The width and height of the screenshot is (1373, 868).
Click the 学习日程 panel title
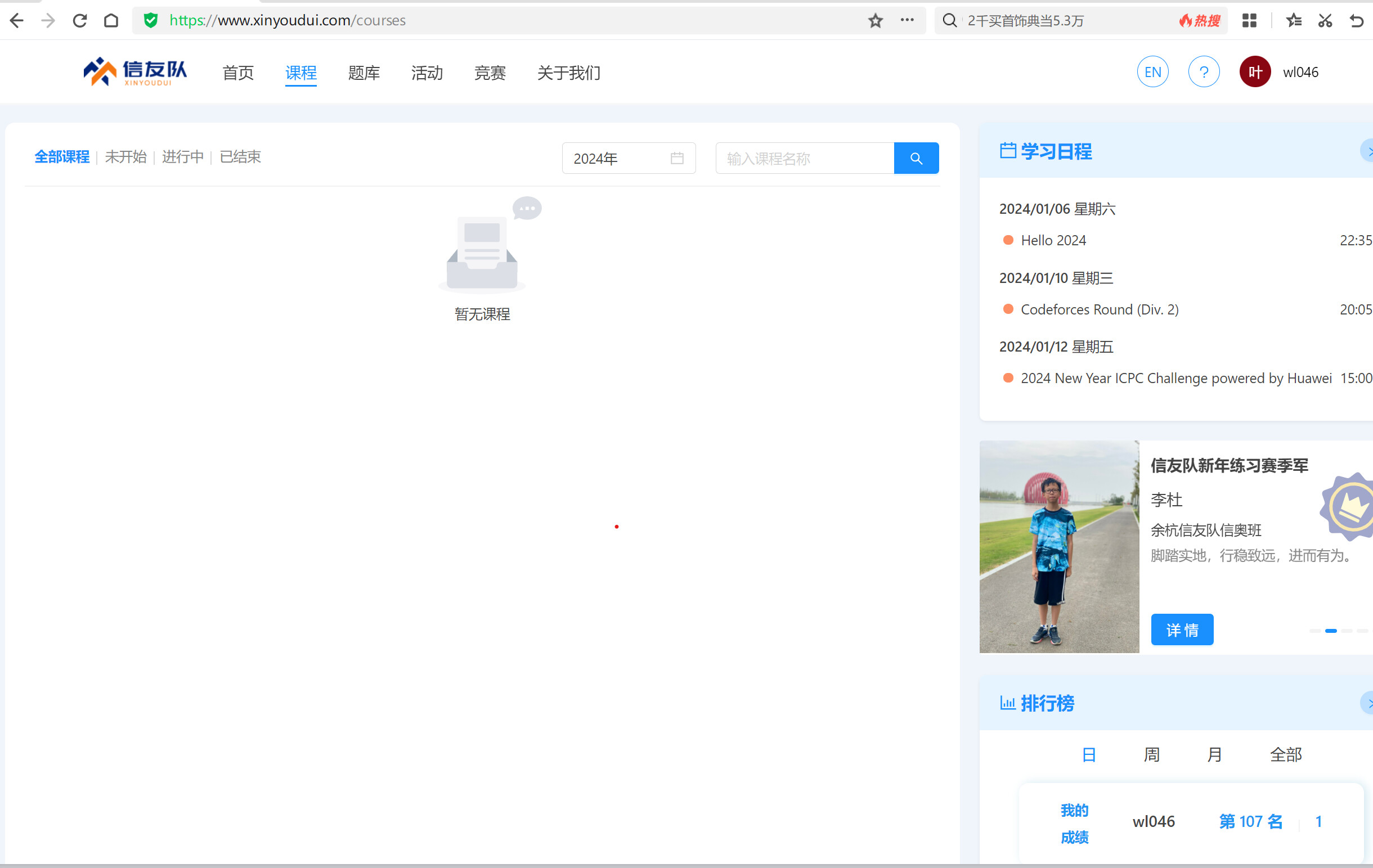coord(1056,151)
